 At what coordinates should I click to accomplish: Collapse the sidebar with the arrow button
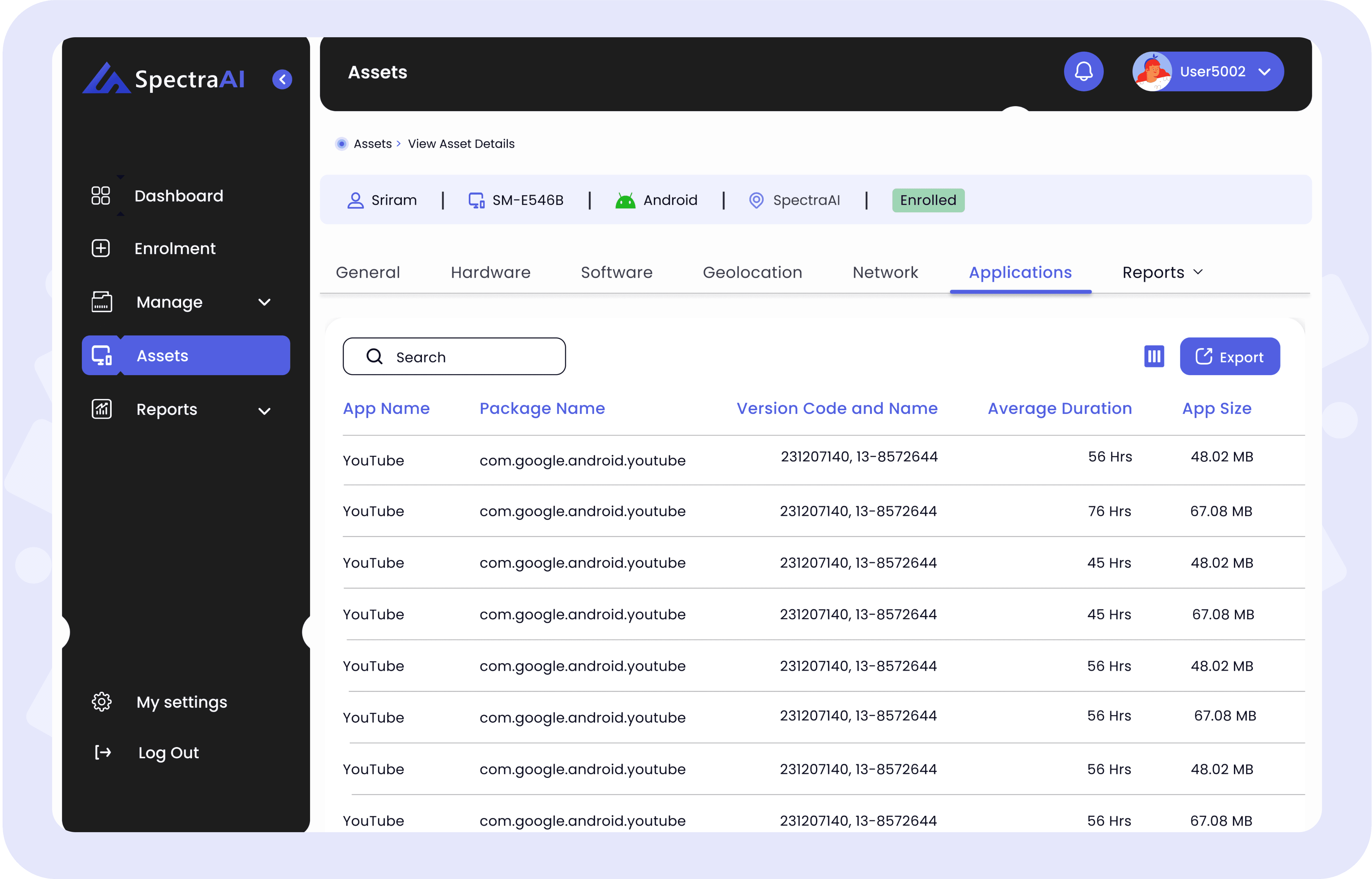[282, 79]
